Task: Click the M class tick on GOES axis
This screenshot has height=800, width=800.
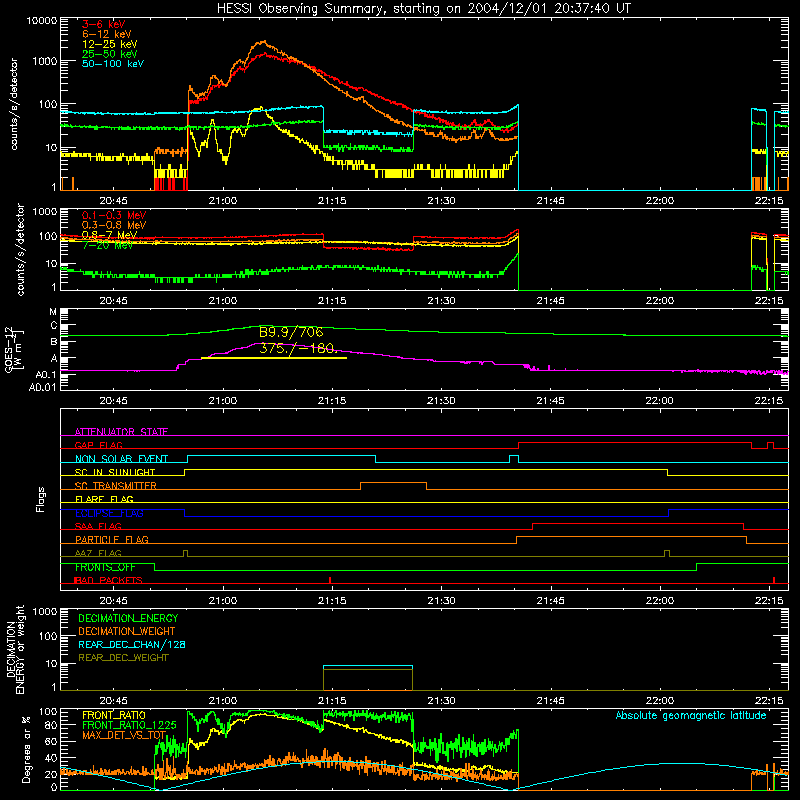Action: (53, 312)
